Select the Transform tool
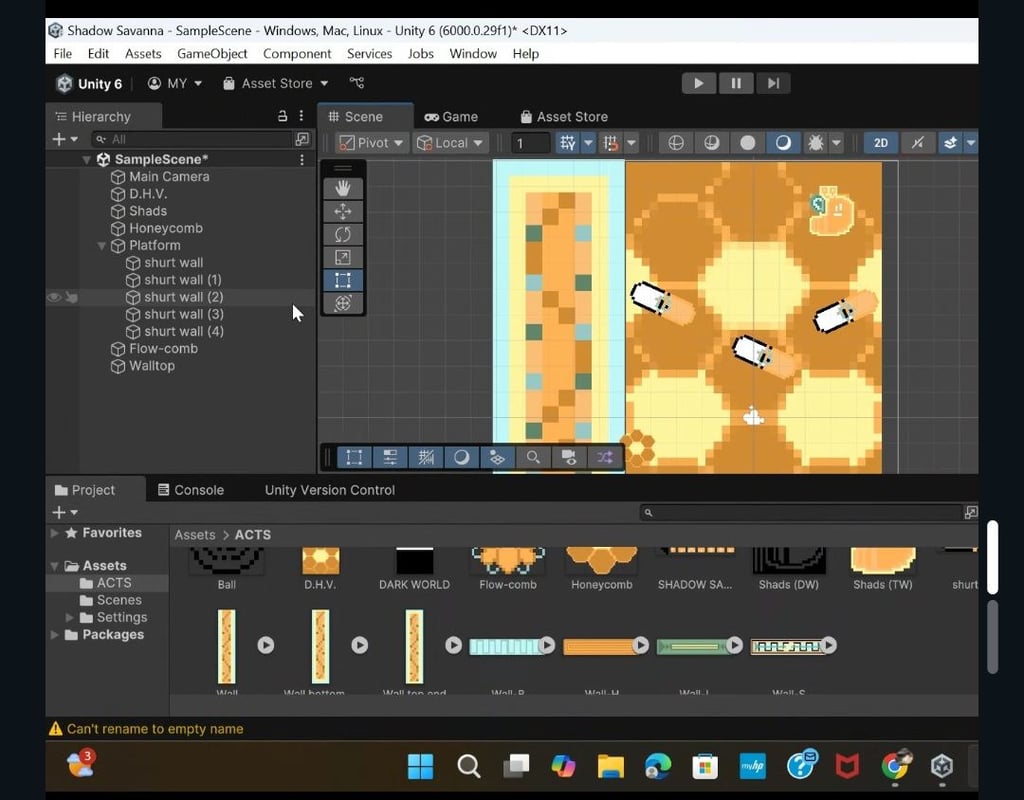Viewport: 1024px width, 800px height. [x=343, y=303]
